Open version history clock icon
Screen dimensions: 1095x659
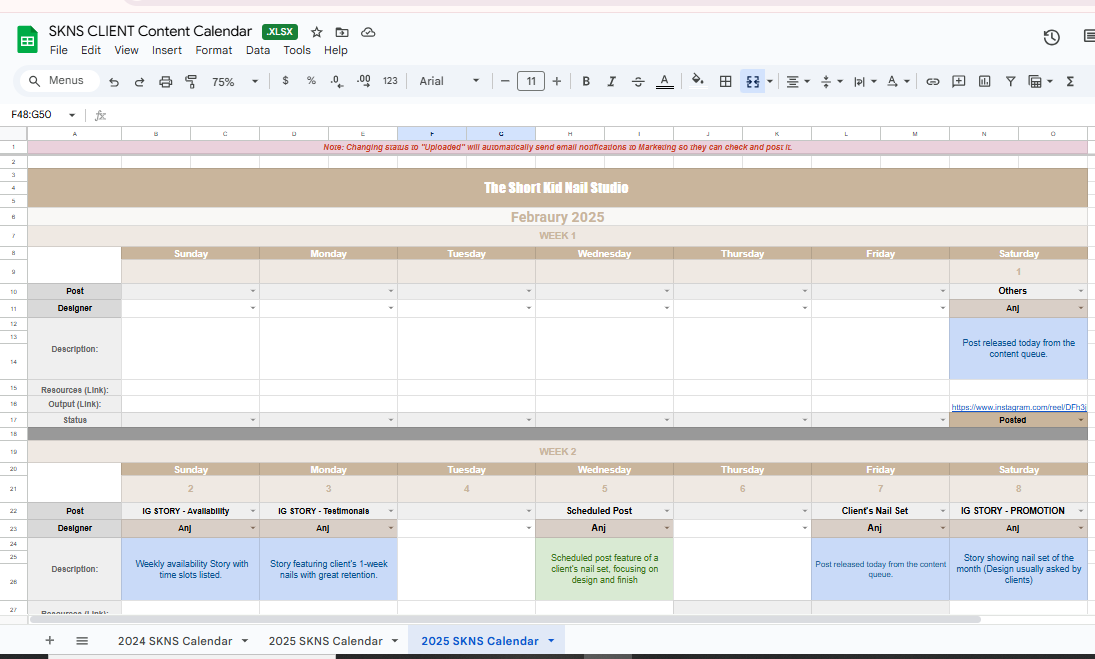pos(1051,37)
